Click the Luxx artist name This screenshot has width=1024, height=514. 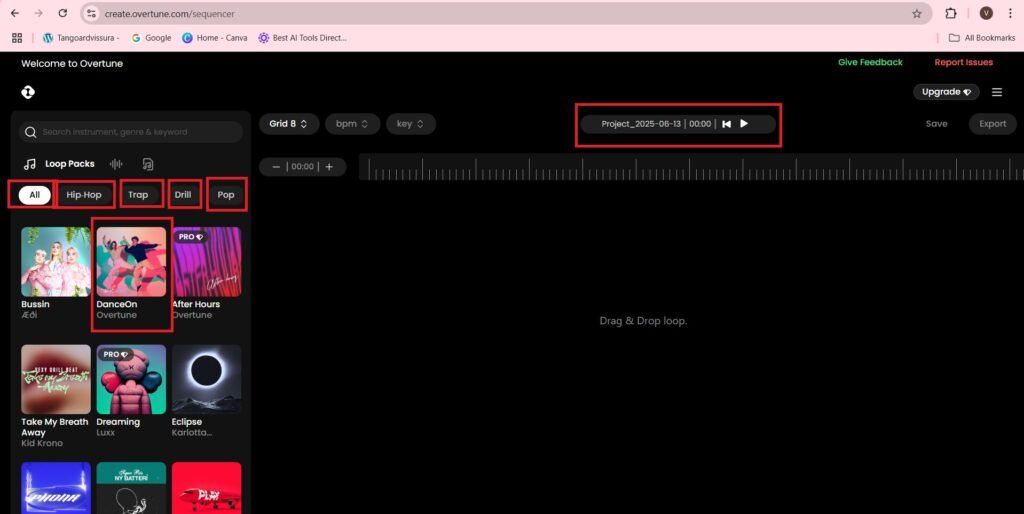pyautogui.click(x=105, y=432)
